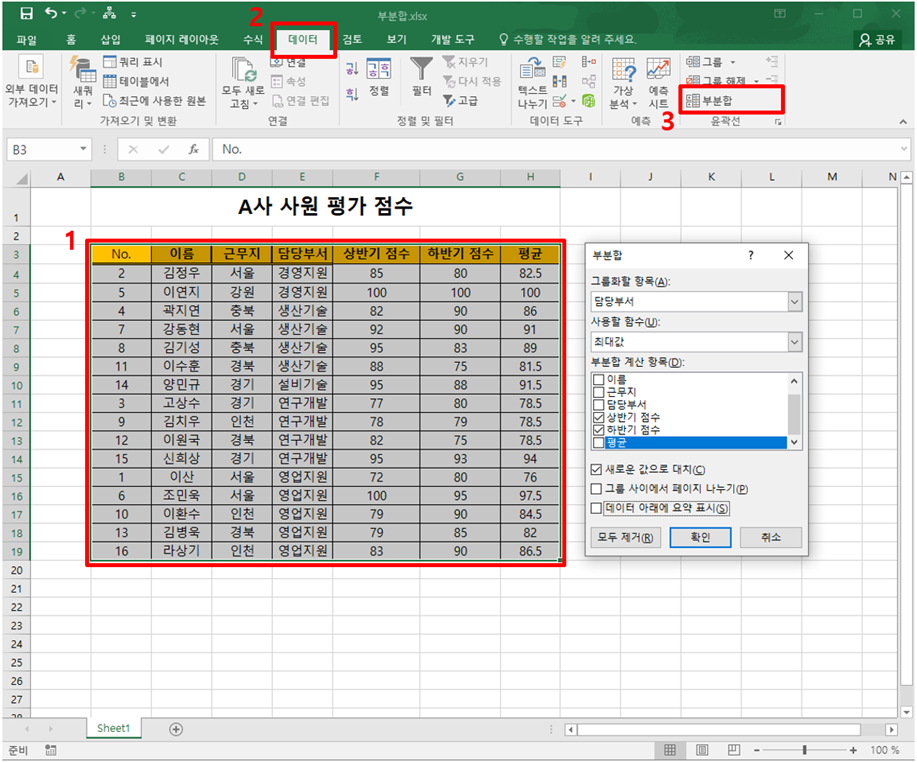Viewport: 917px width, 762px height.
Task: Click the Manage Data Model green icon
Action: pos(589,101)
